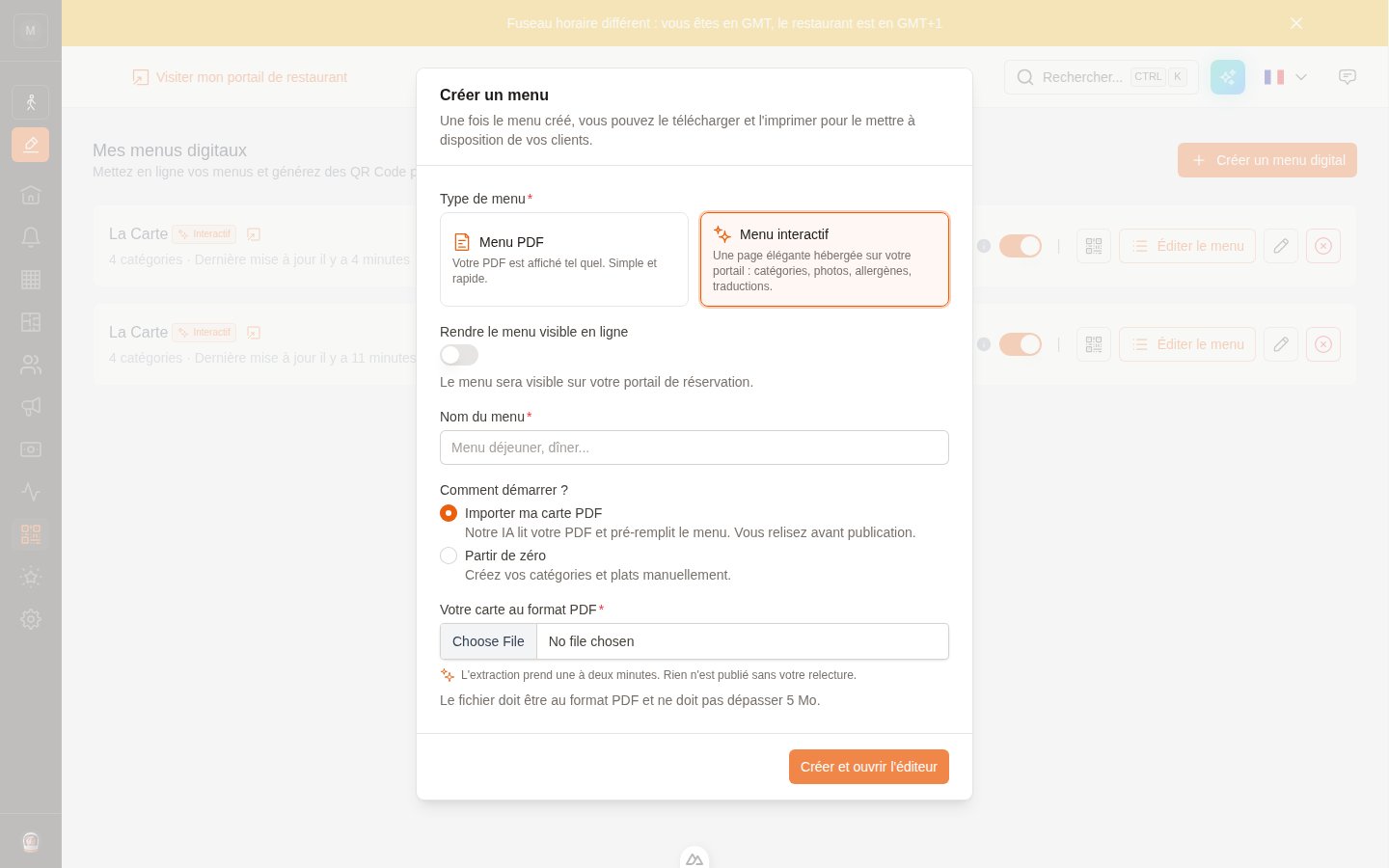Click the 'Créer un menu' dialog title
The image size is (1389, 868).
tap(494, 95)
